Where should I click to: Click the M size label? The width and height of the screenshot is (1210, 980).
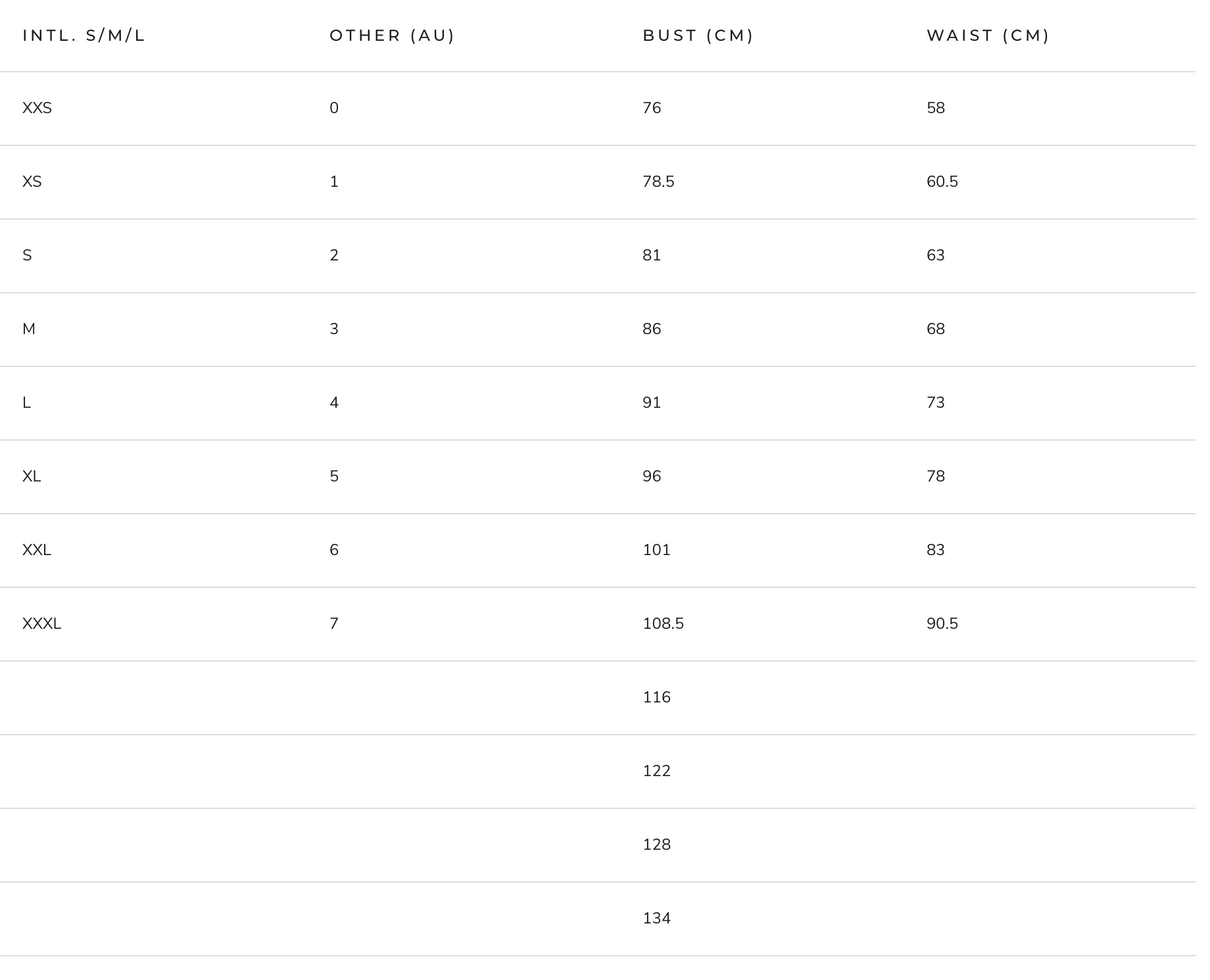click(29, 329)
